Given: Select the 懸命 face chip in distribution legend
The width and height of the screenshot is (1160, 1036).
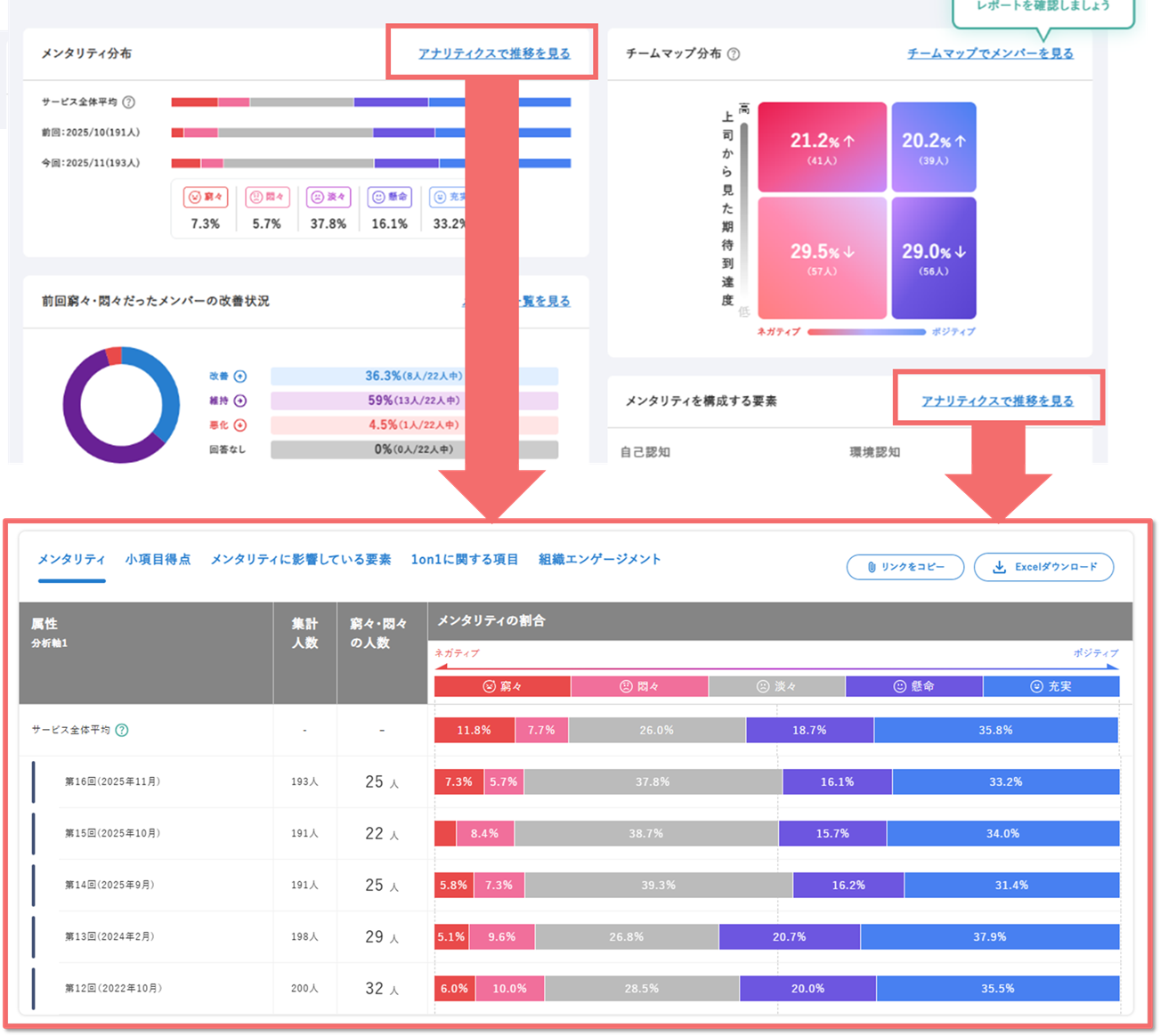Looking at the screenshot, I should tap(390, 197).
